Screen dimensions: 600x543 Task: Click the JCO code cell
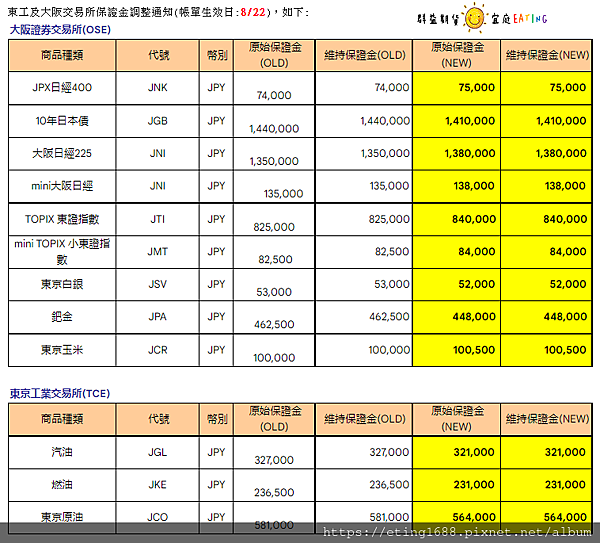click(x=158, y=517)
